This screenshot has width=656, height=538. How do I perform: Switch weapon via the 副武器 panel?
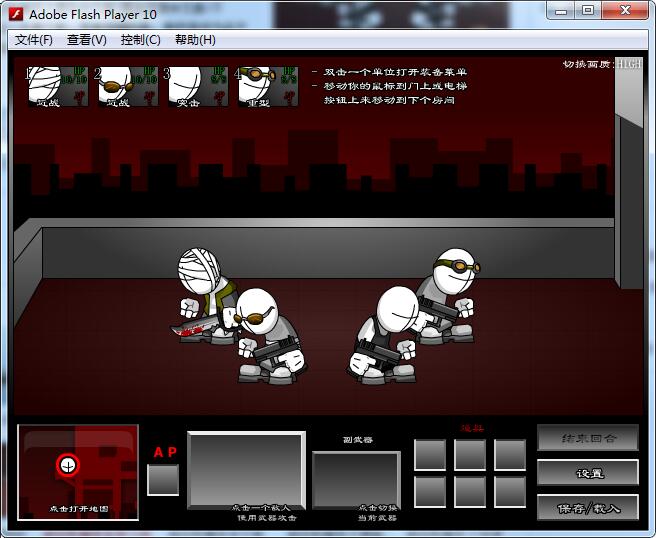[356, 480]
